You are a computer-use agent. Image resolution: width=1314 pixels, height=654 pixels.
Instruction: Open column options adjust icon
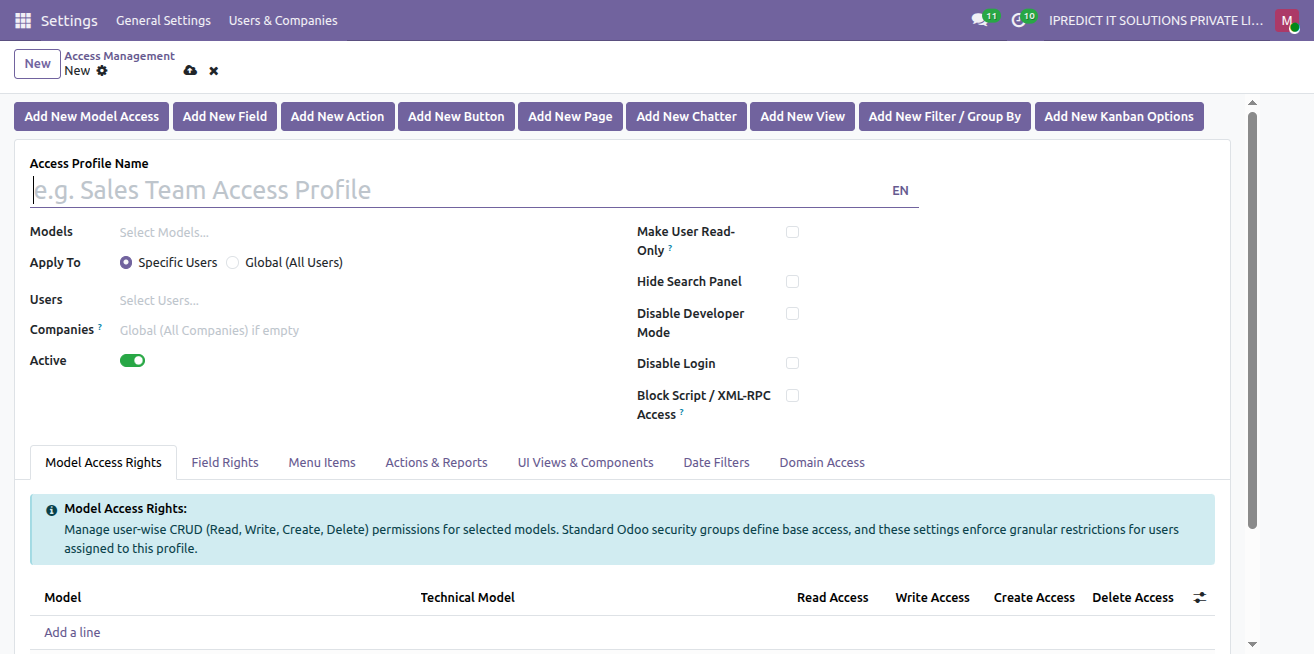[x=1200, y=597]
